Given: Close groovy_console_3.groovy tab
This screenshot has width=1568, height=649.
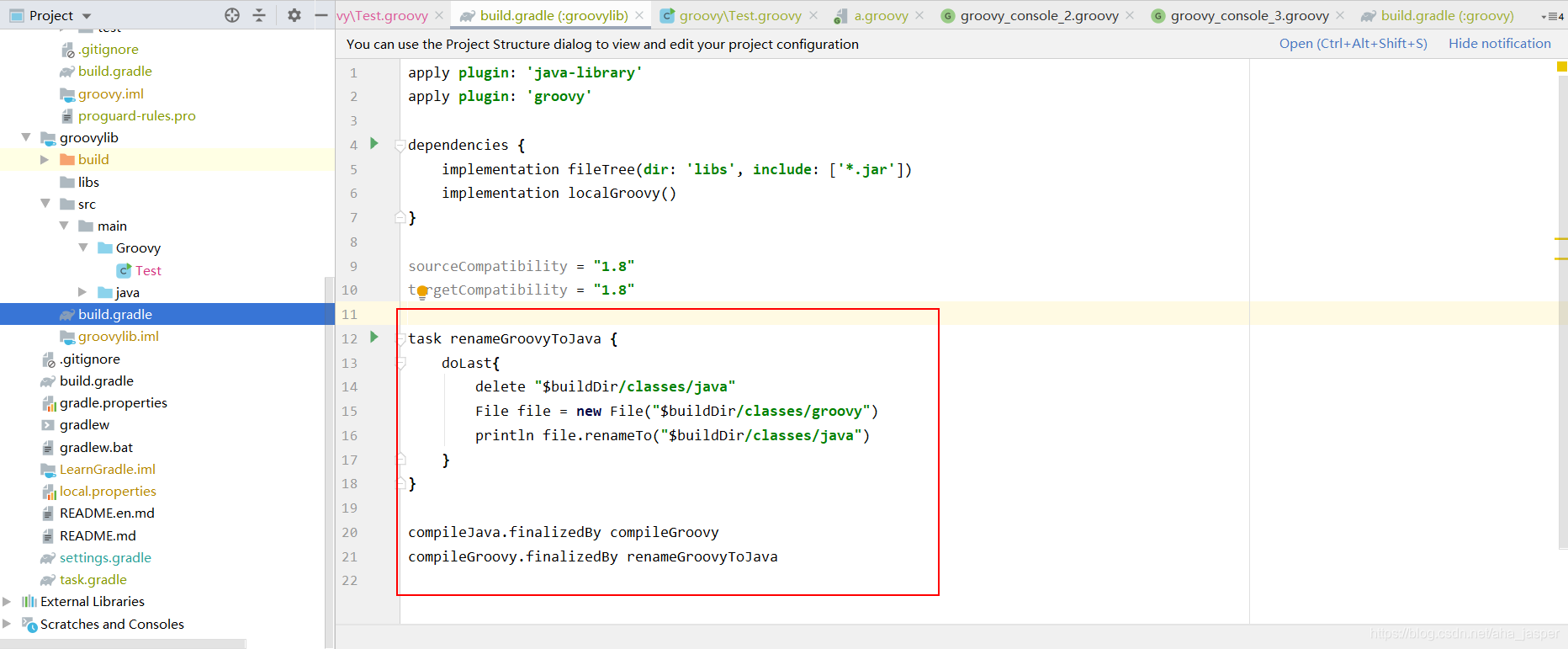Looking at the screenshot, I should click(1340, 15).
